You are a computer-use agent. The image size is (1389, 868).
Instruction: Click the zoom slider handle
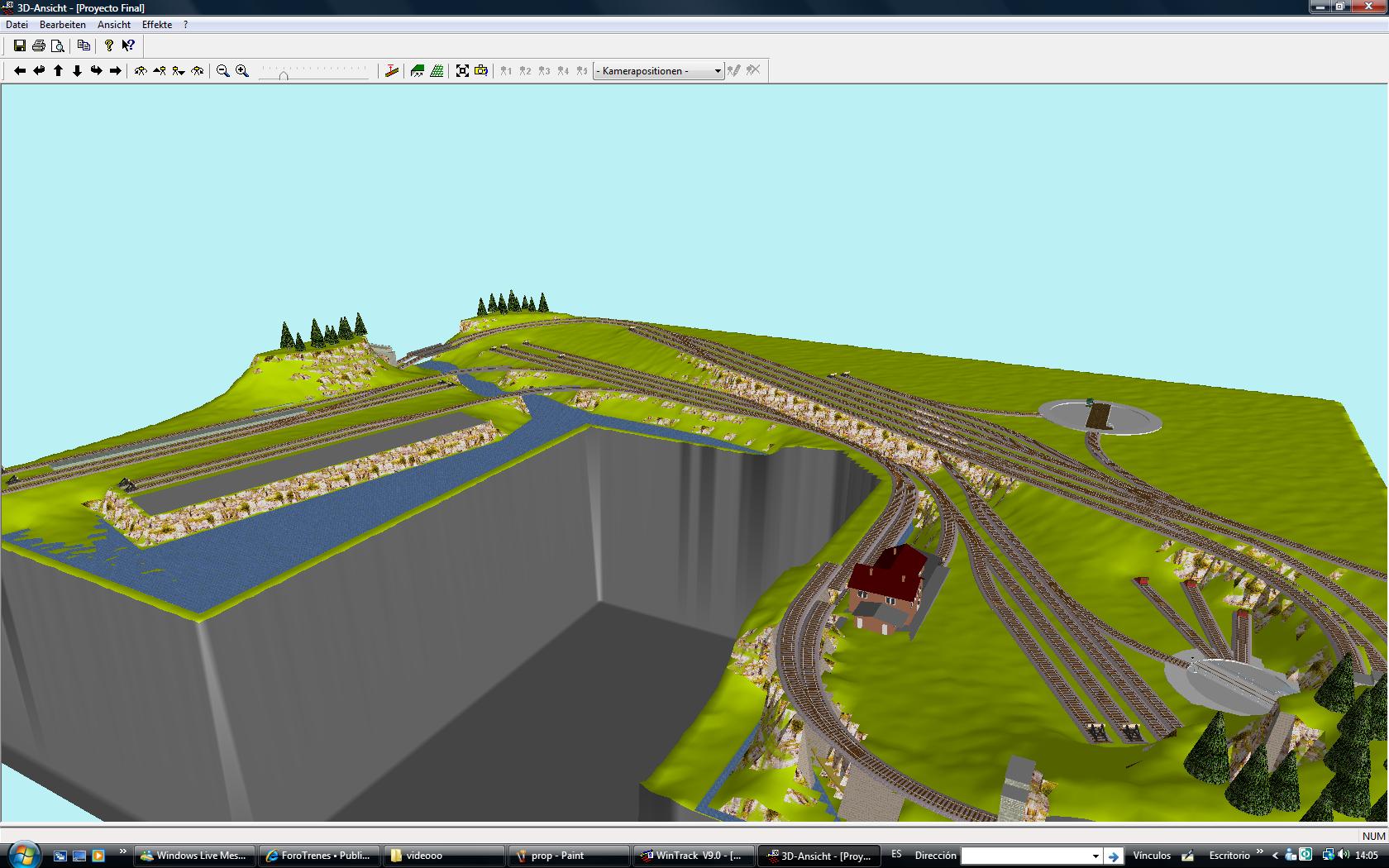[284, 74]
